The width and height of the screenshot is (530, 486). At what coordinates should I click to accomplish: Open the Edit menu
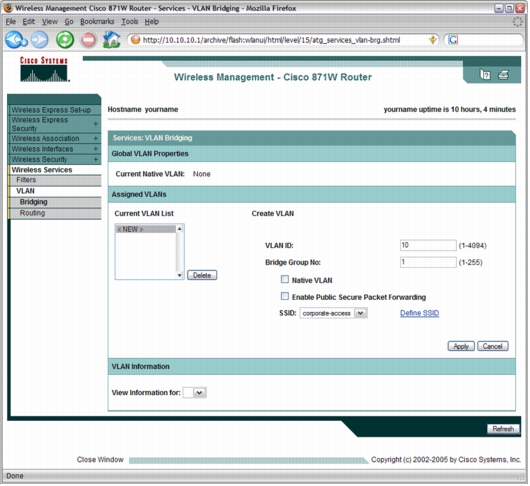click(29, 22)
